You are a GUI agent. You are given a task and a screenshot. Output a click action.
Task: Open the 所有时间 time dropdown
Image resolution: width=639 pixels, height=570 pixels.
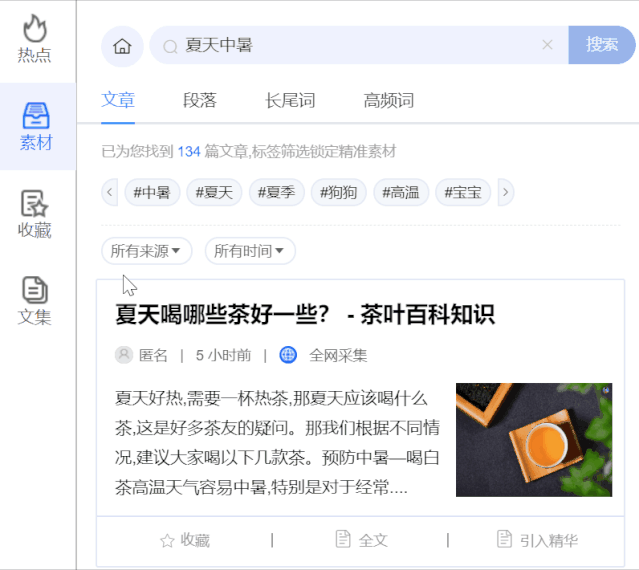pyautogui.click(x=250, y=251)
